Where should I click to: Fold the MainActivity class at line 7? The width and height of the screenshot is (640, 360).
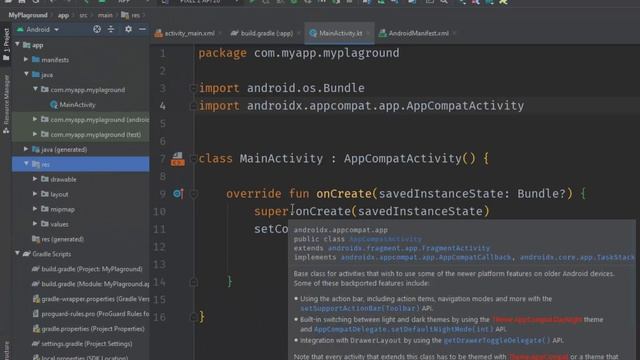pos(193,158)
